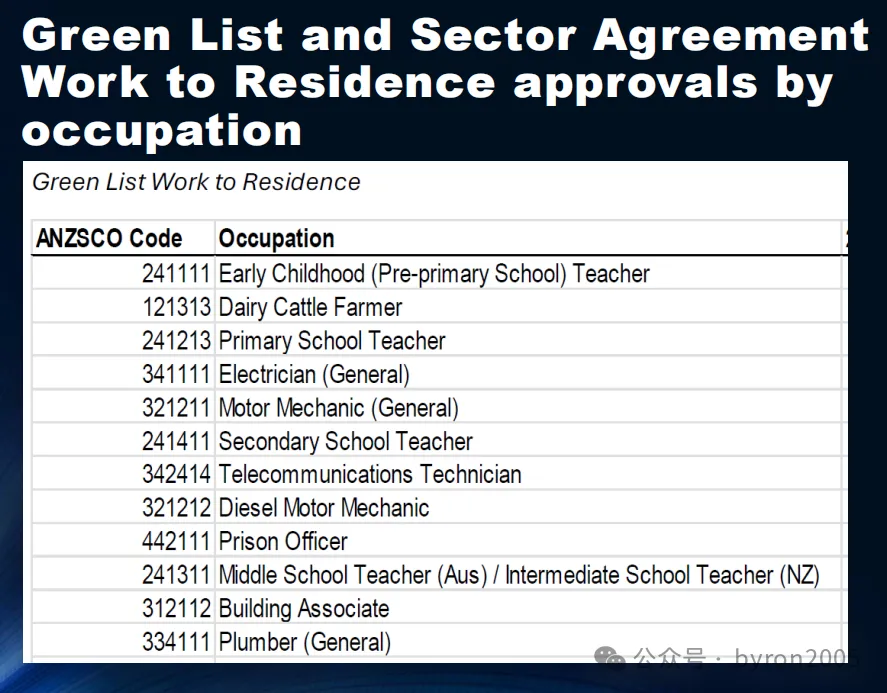Select the ANZSCO Code column header
This screenshot has height=693, width=887.
[x=109, y=239]
